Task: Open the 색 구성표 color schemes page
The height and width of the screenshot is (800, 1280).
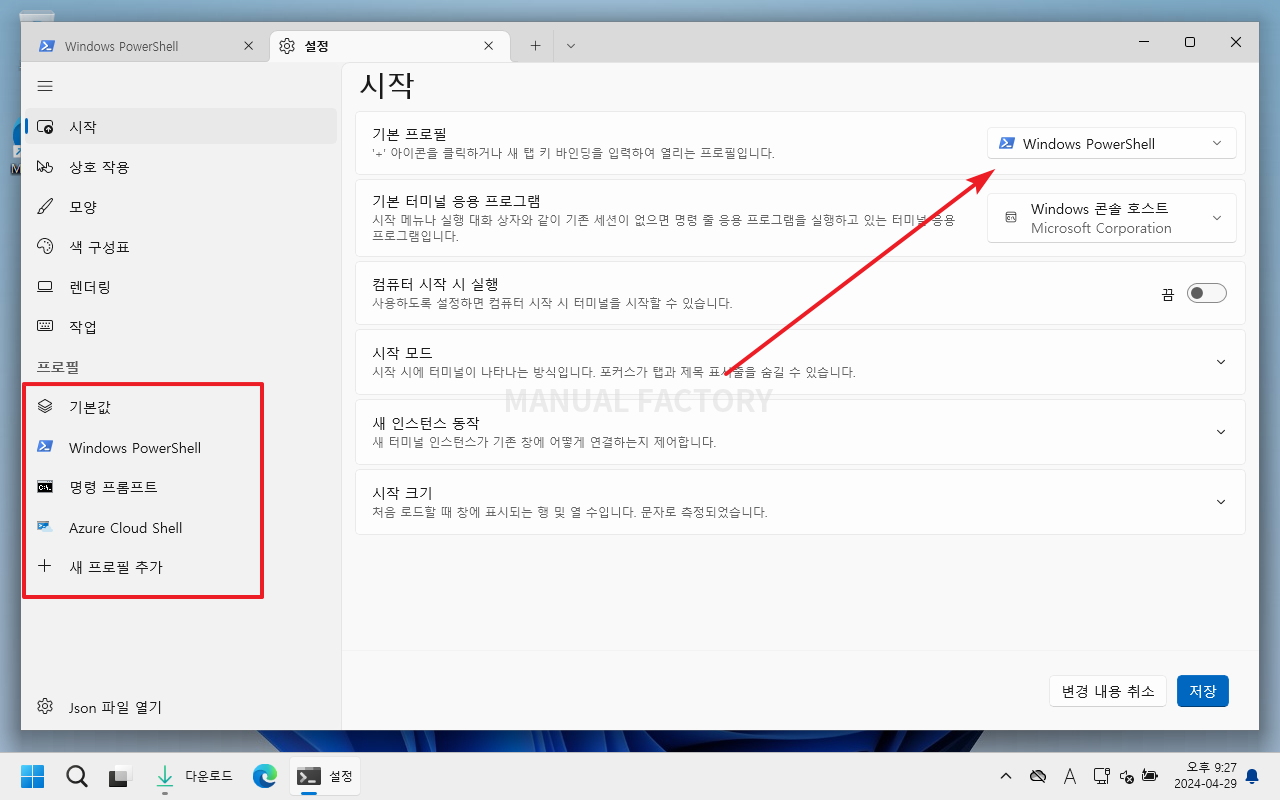Action: coord(181,247)
